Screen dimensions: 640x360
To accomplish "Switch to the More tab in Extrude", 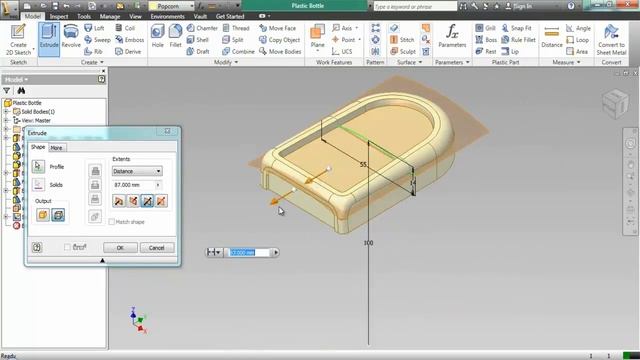I will click(56, 148).
